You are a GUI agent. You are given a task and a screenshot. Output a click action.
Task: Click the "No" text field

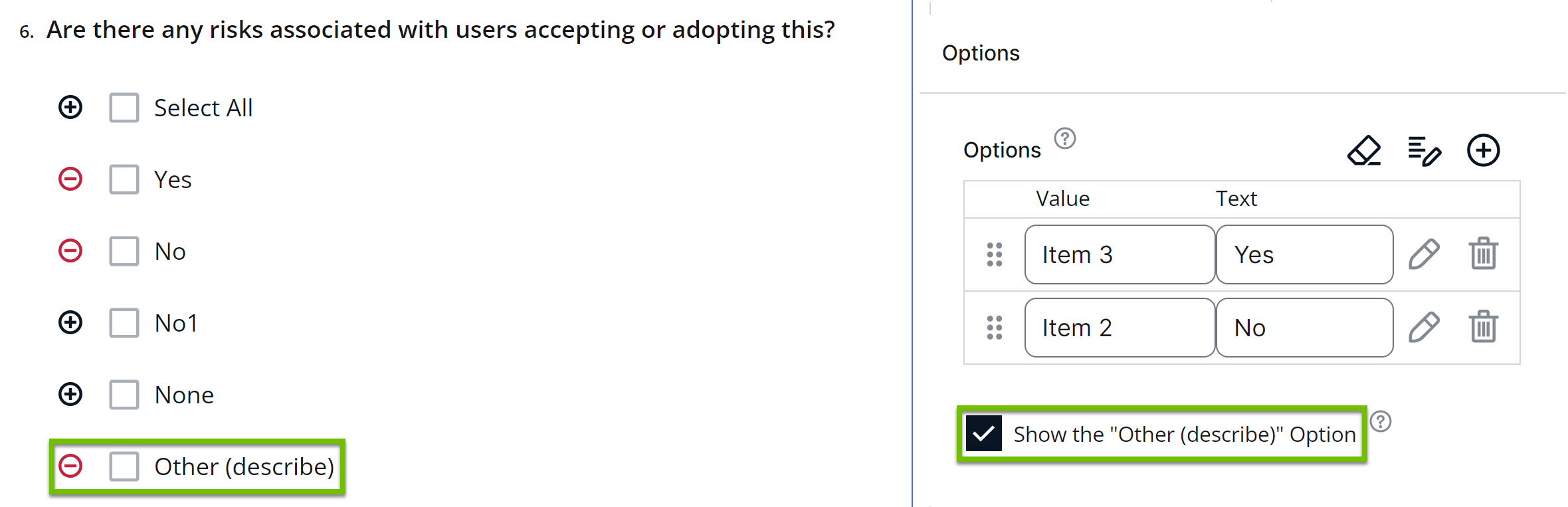tap(1304, 327)
